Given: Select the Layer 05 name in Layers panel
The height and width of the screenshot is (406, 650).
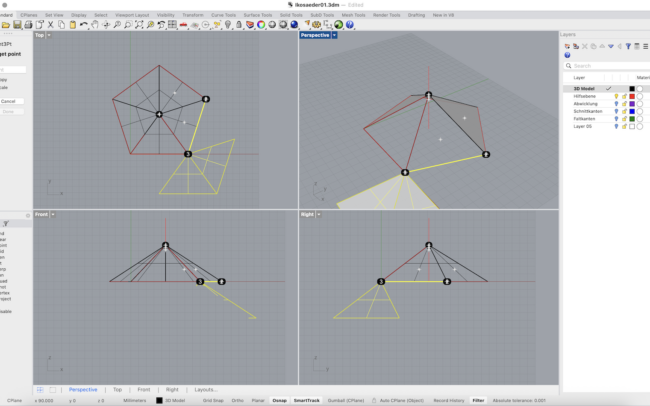Looking at the screenshot, I should click(x=582, y=126).
